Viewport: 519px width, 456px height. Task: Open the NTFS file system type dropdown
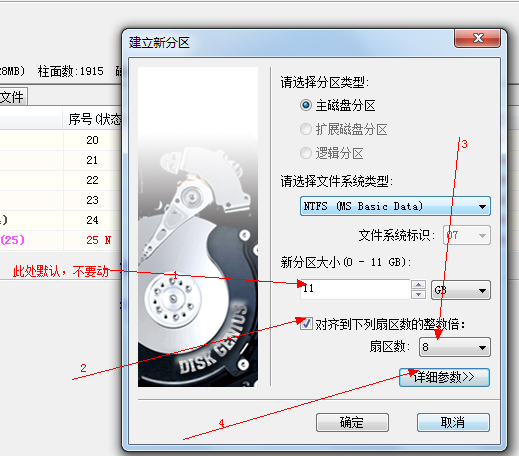(x=395, y=206)
